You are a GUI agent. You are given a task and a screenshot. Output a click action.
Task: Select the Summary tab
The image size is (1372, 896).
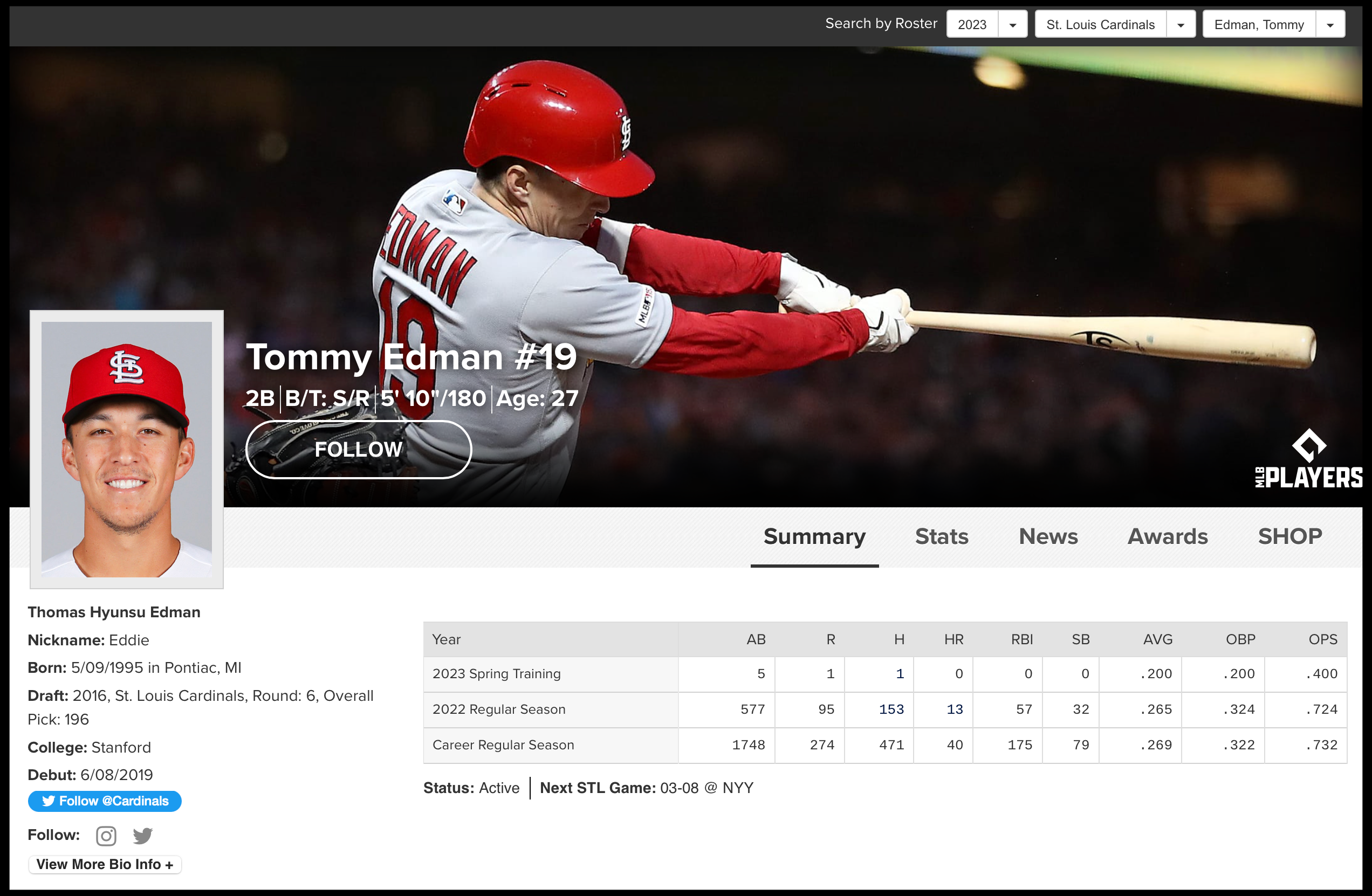[814, 536]
